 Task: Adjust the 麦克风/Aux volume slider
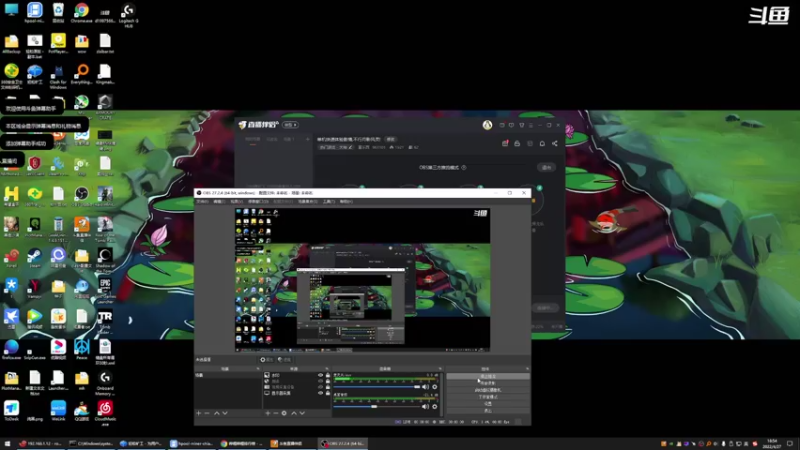click(377, 387)
